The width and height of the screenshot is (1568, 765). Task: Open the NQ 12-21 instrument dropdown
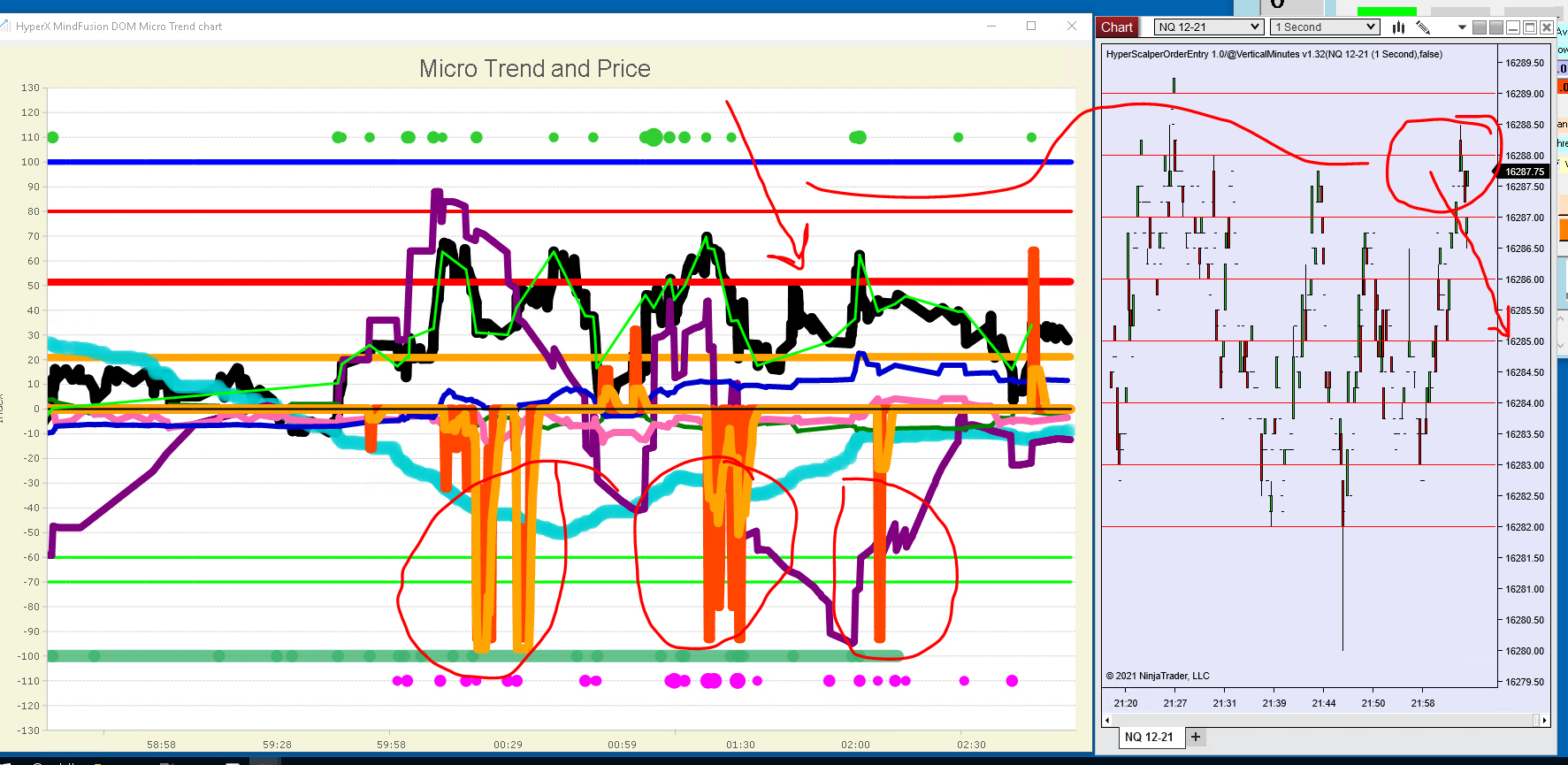(x=1209, y=27)
